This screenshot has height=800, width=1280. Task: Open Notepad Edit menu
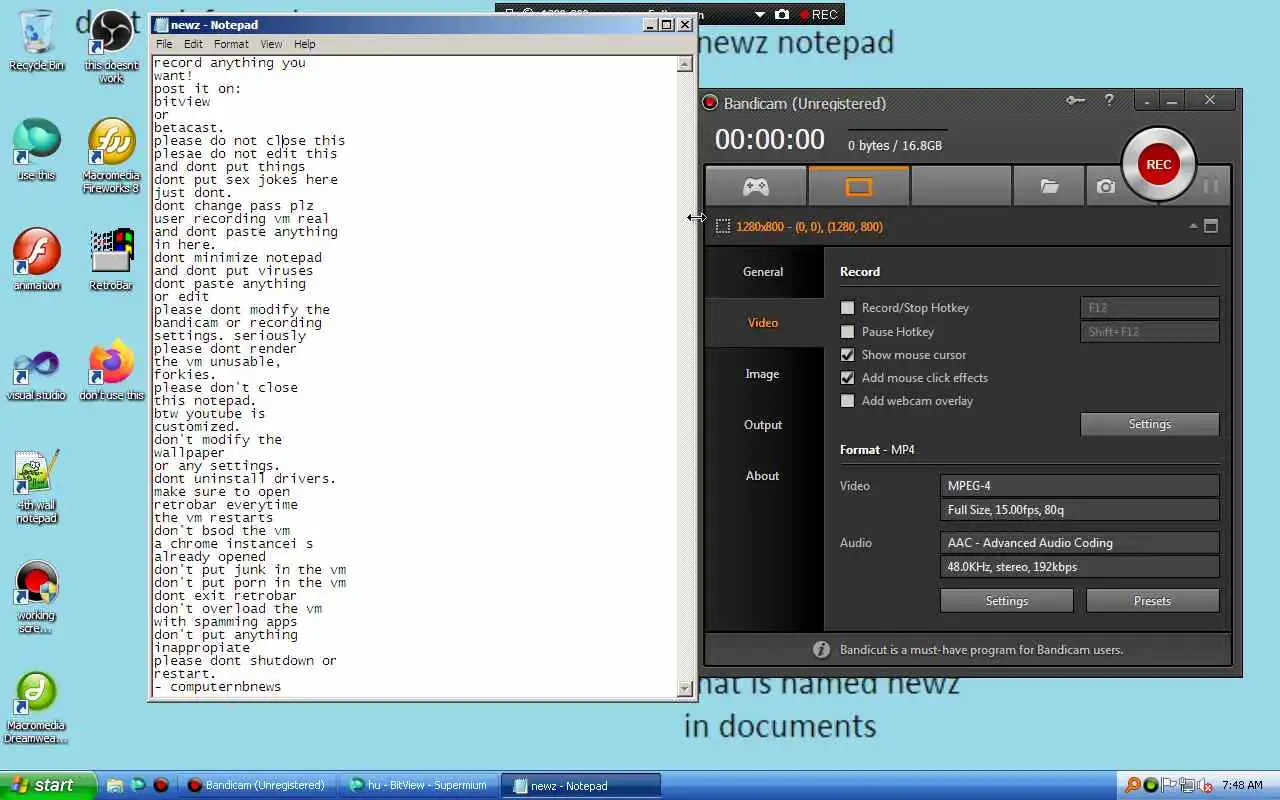193,44
